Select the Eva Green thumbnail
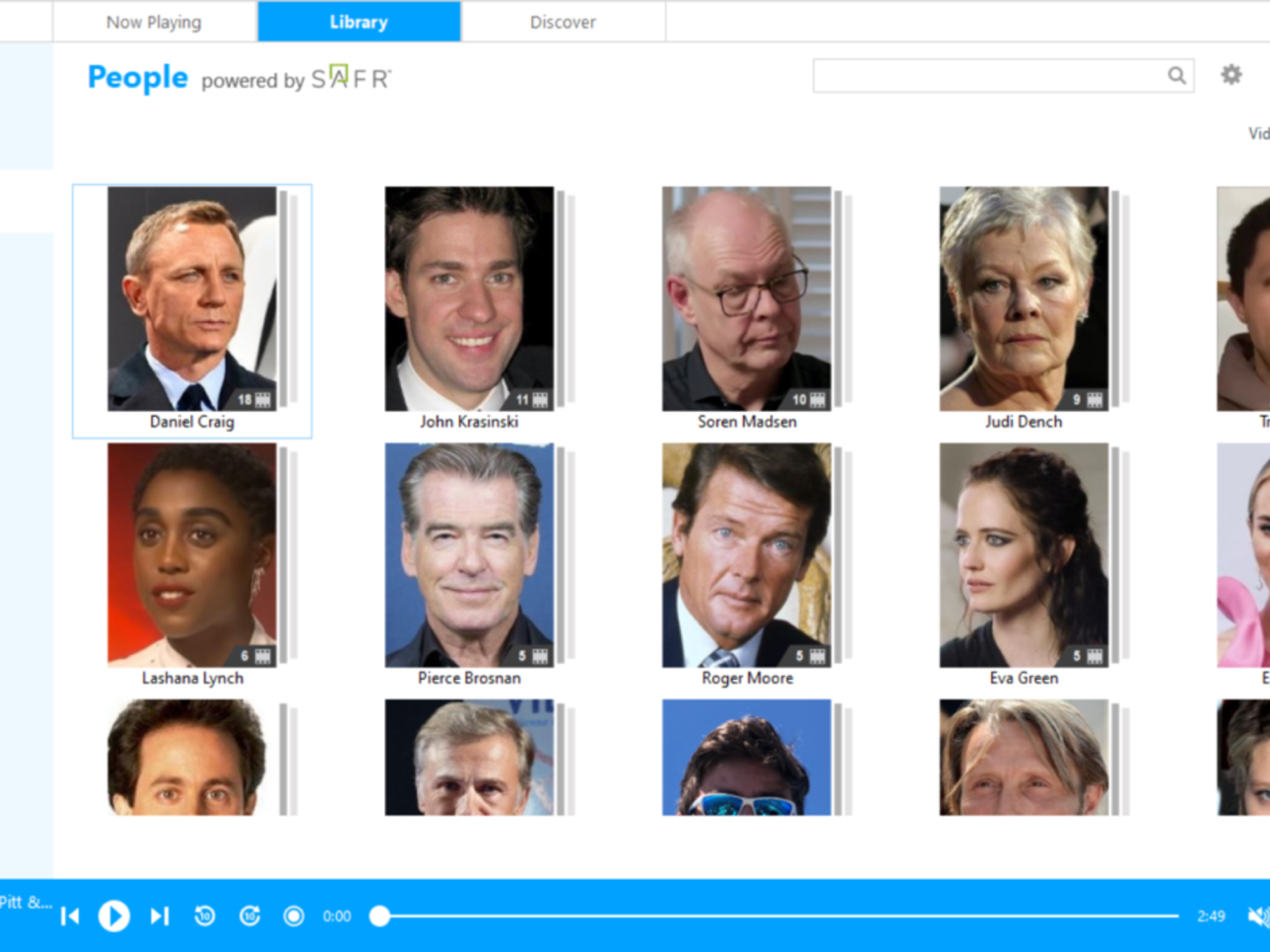Viewport: 1270px width, 952px height. [x=1024, y=555]
